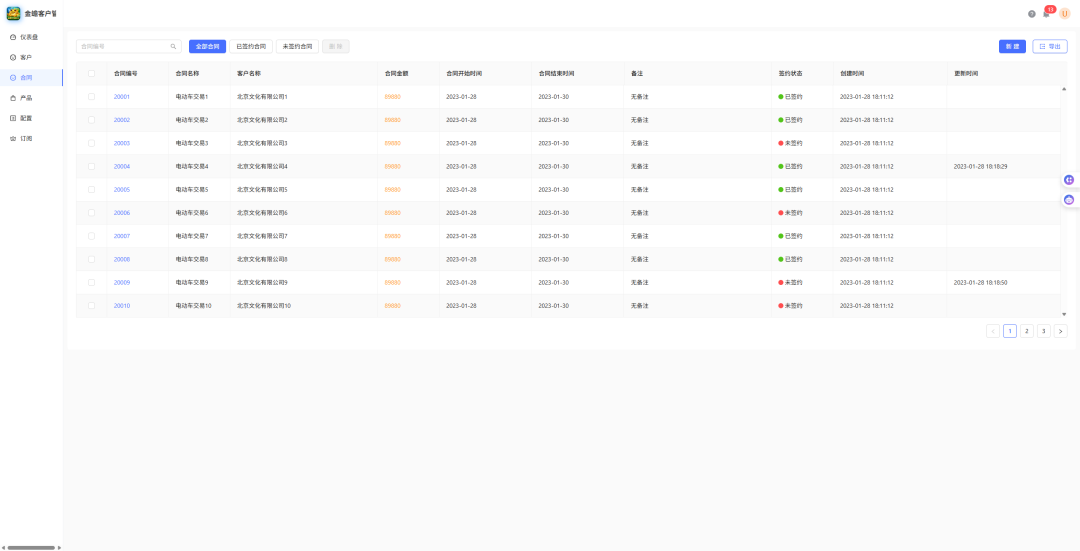Open 订阅 in the sidebar
The width and height of the screenshot is (1080, 551).
pyautogui.click(x=32, y=138)
